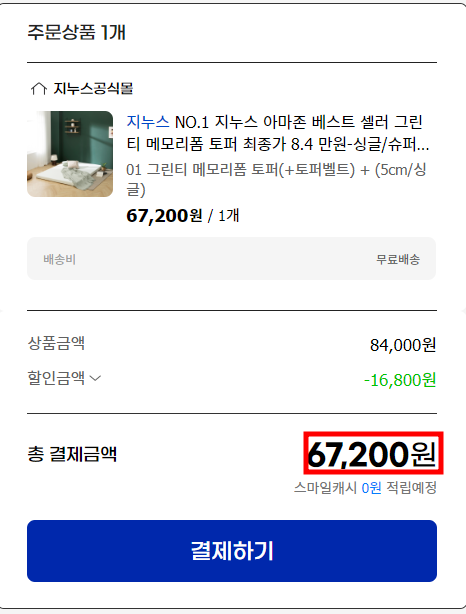The width and height of the screenshot is (466, 614).
Task: Click the home icon beside 지누스공식몰
Action: [39, 88]
